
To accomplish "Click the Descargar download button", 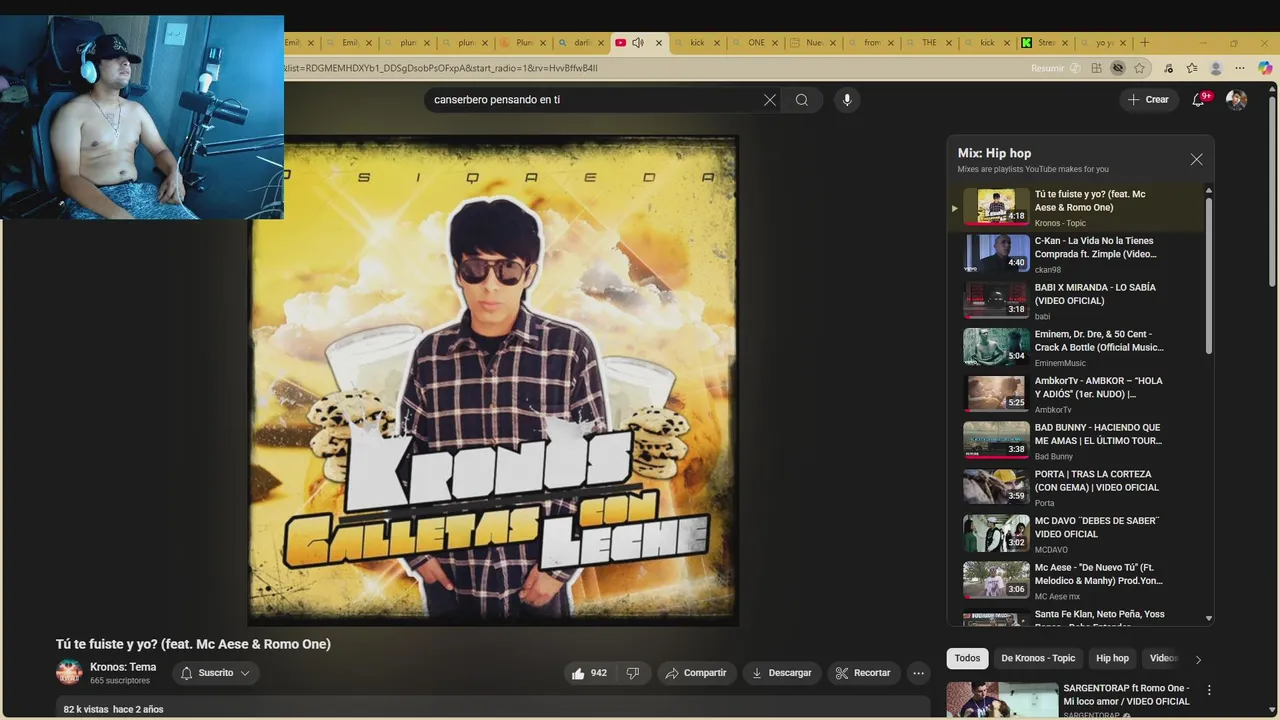I will 781,673.
